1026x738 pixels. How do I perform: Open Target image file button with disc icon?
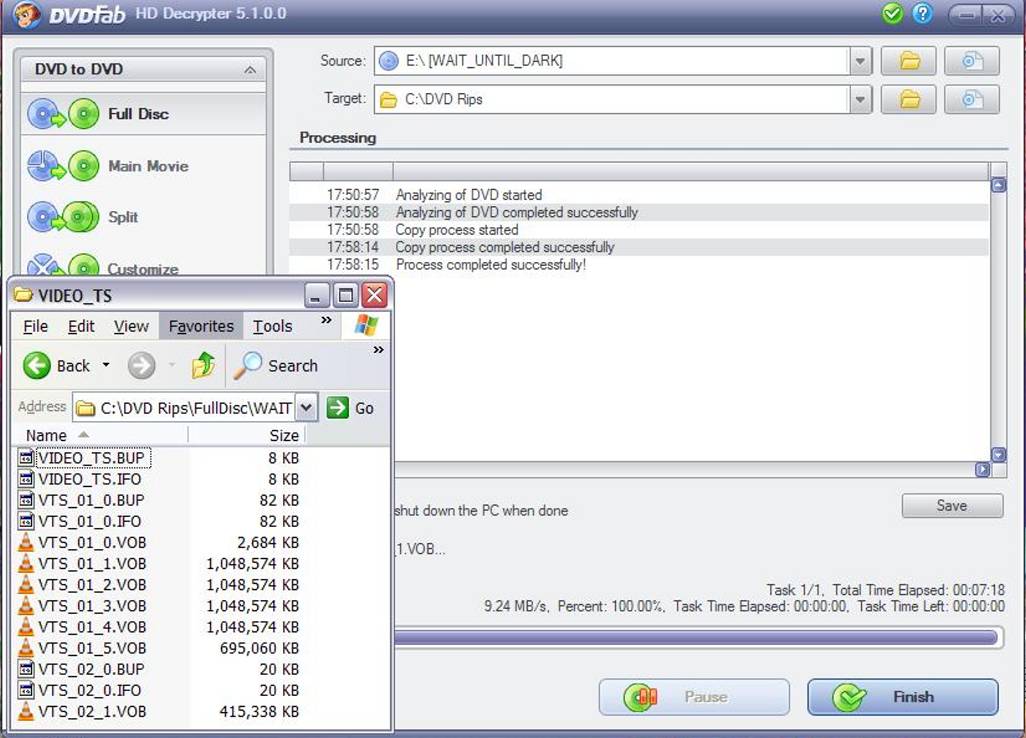tap(972, 99)
